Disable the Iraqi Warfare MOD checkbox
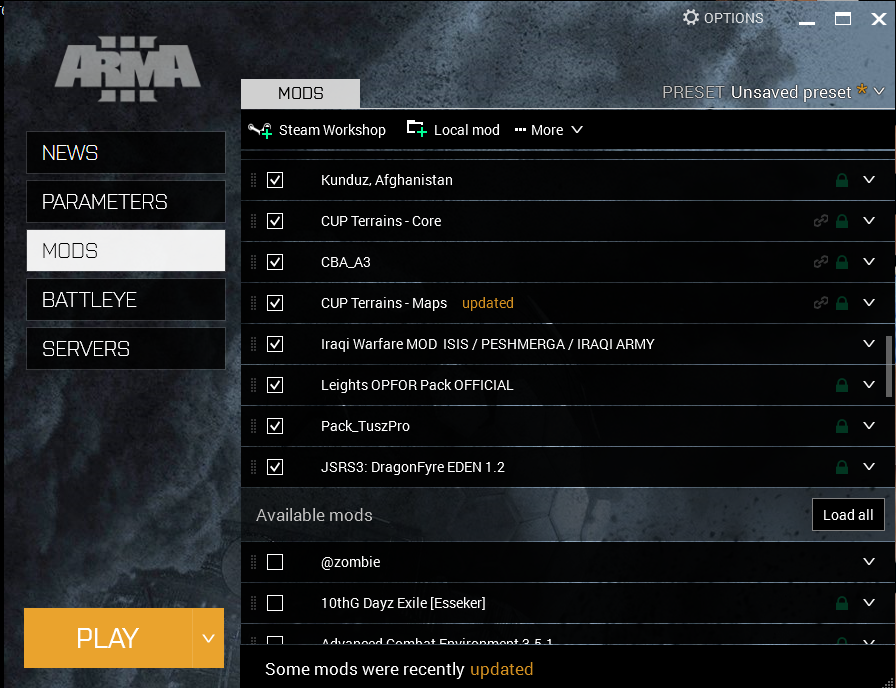Image resolution: width=896 pixels, height=688 pixels. 275,344
